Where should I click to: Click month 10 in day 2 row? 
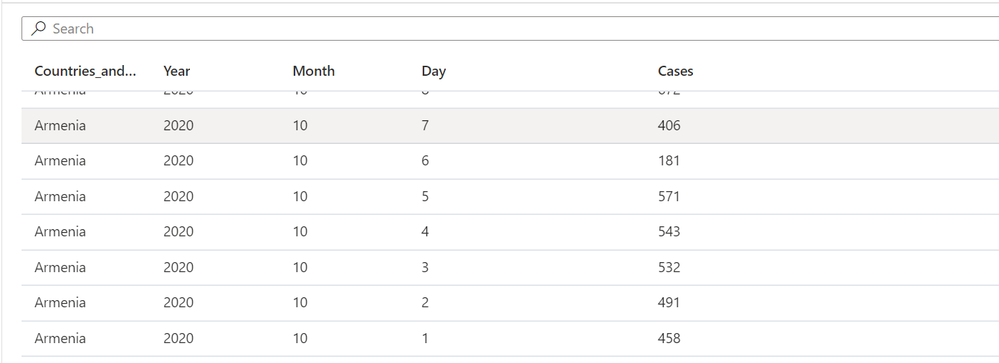tap(299, 302)
